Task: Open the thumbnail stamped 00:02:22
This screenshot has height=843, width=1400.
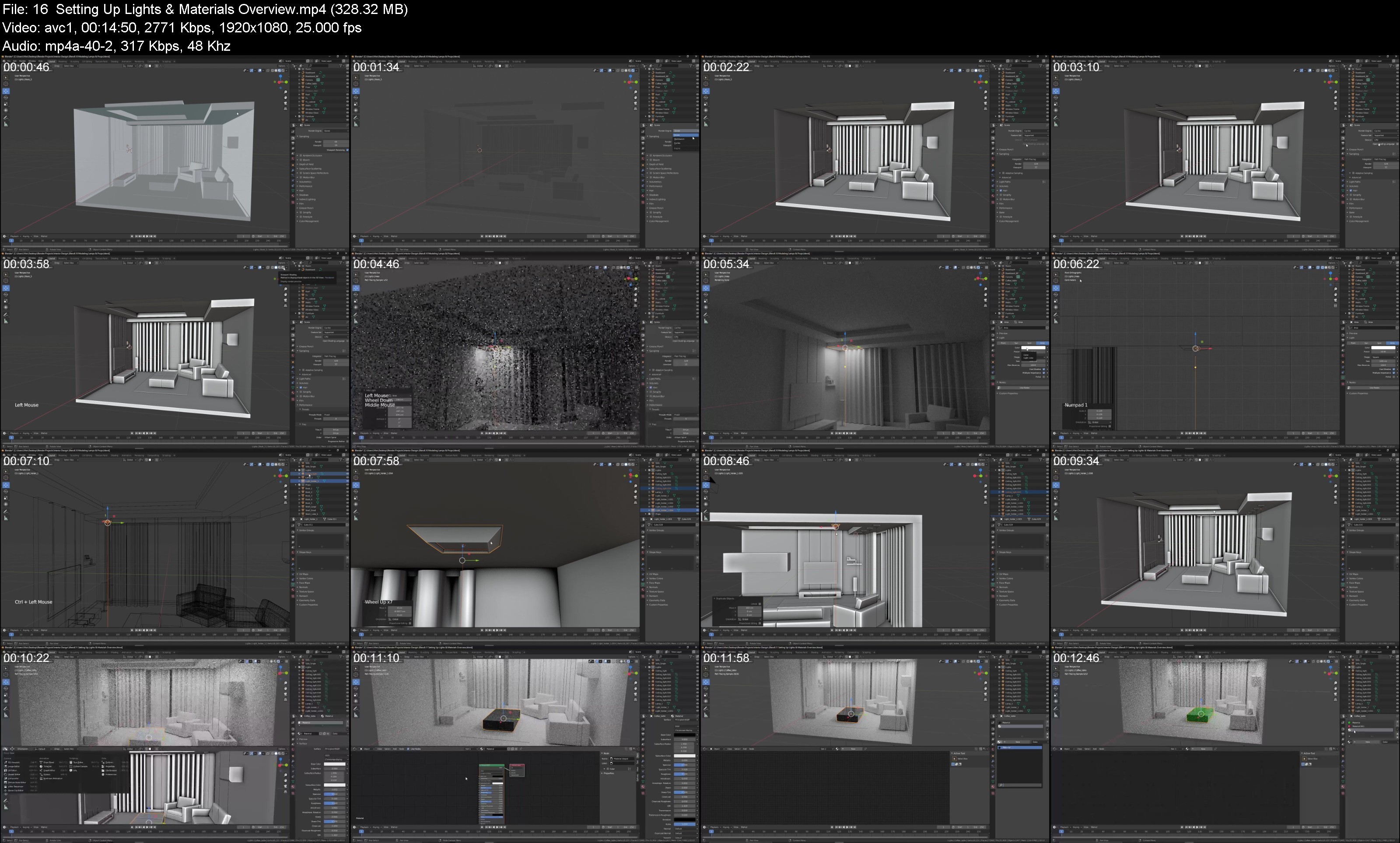Action: 875,152
